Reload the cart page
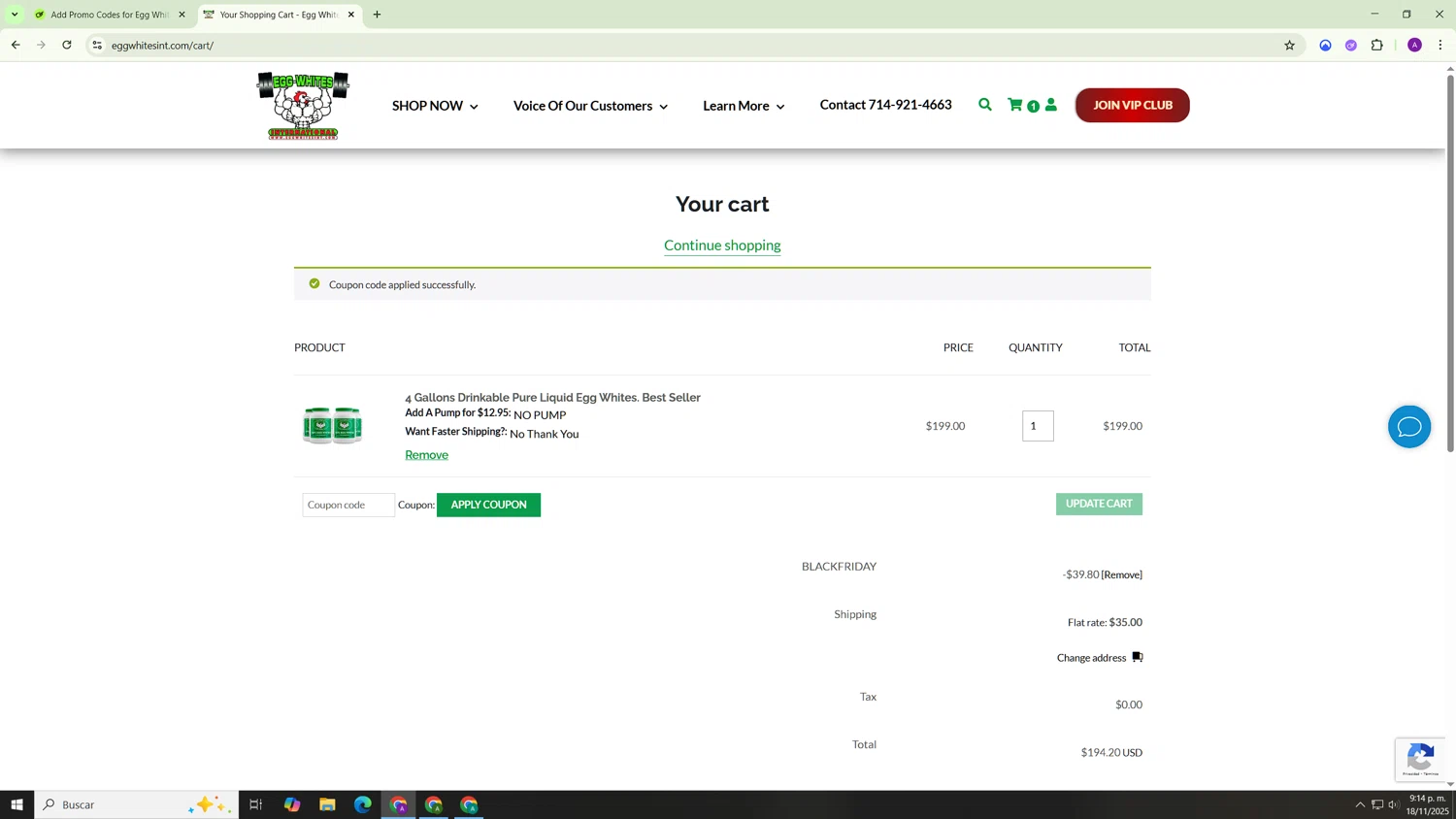The width and height of the screenshot is (1456, 819). point(67,45)
